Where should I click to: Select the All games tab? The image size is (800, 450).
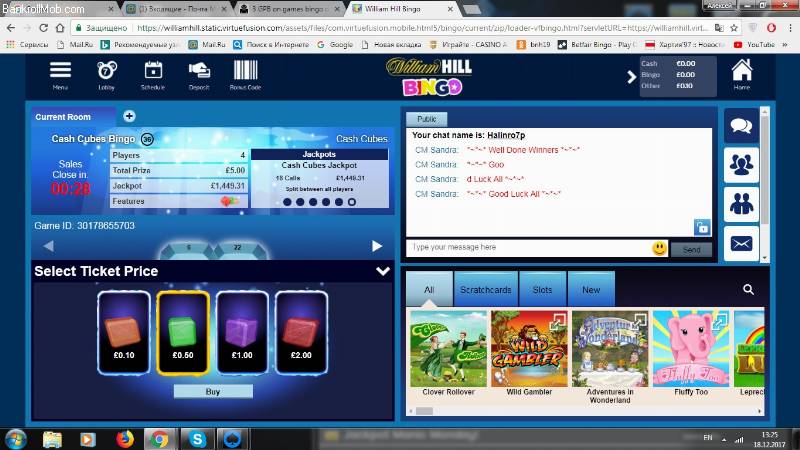[x=429, y=289]
